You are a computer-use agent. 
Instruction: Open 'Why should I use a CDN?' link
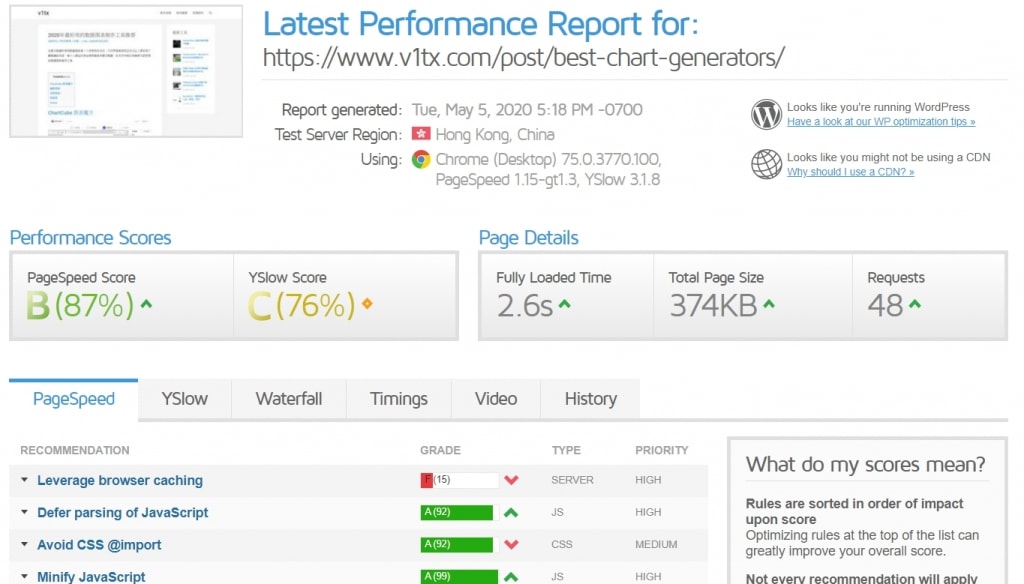tap(850, 172)
